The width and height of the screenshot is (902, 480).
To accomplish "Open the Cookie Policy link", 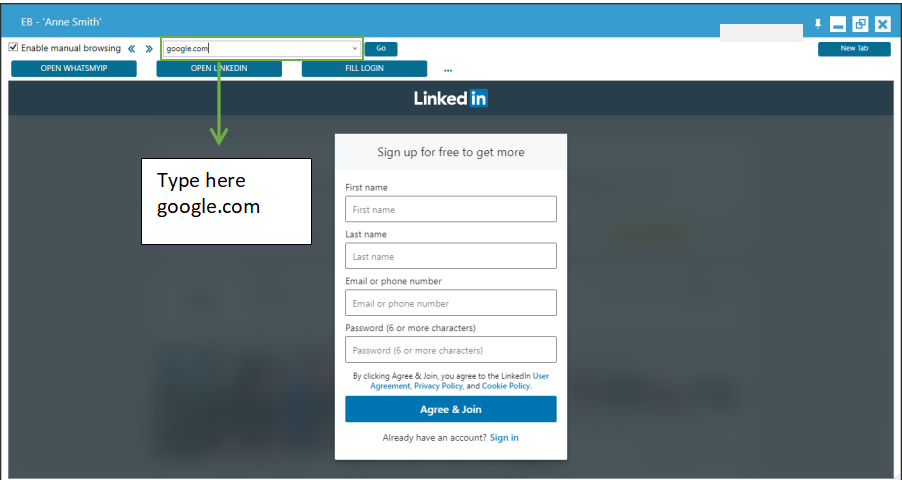I will pos(506,386).
